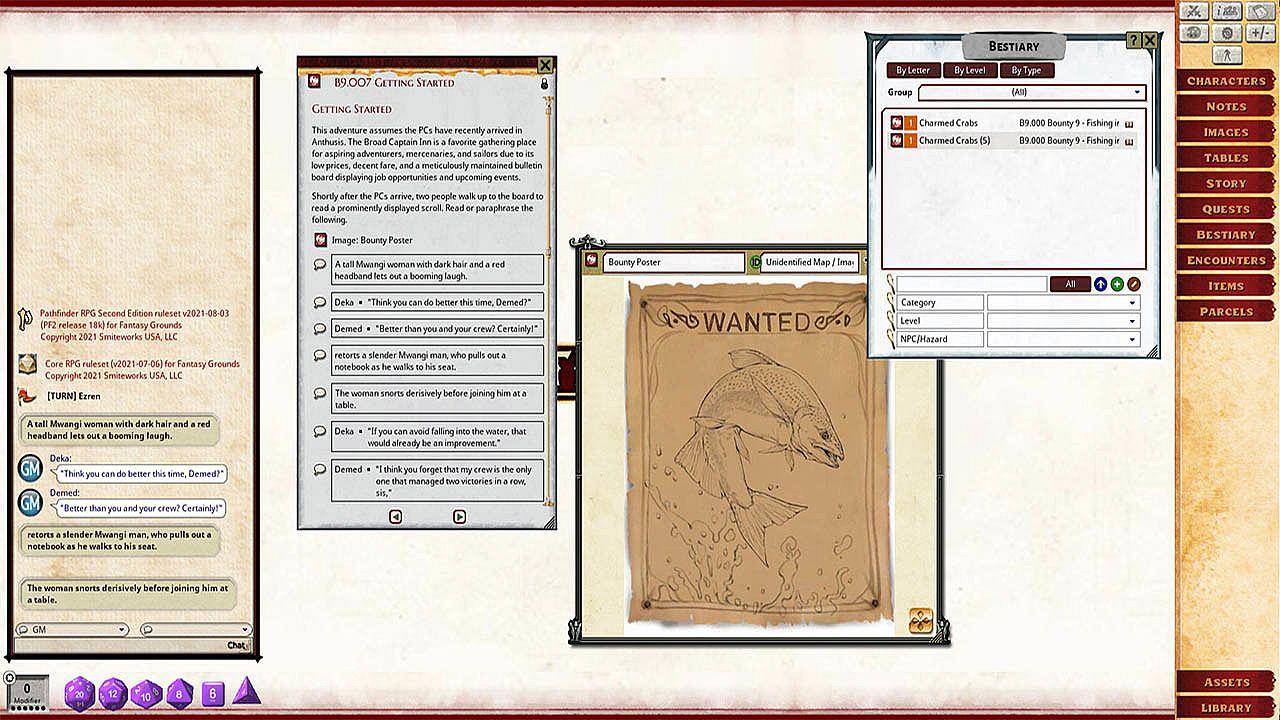
Task: Open the Image: Bounty Poster link icon
Action: click(x=320, y=240)
